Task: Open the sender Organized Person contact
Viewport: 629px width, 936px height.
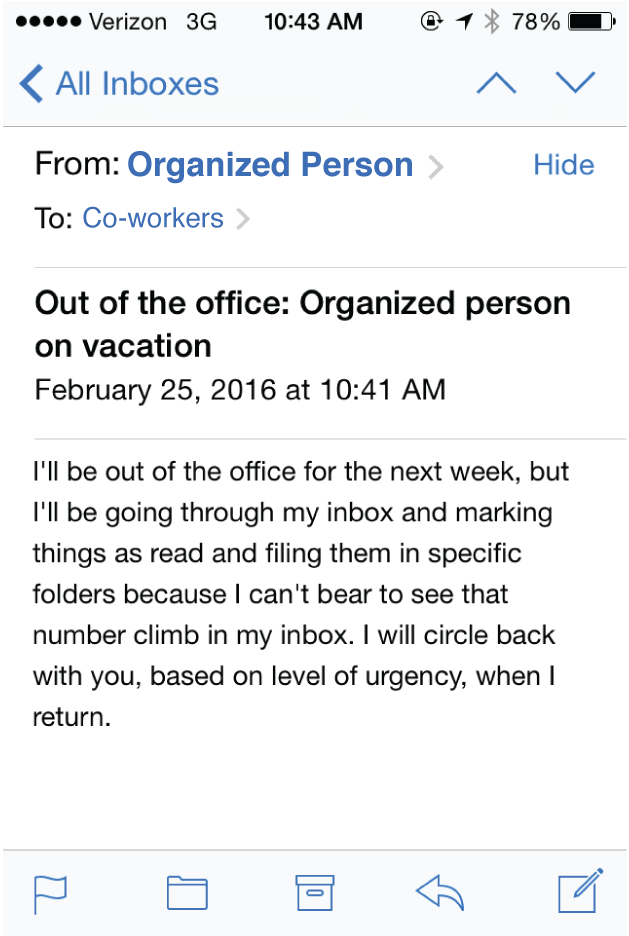Action: click(270, 165)
